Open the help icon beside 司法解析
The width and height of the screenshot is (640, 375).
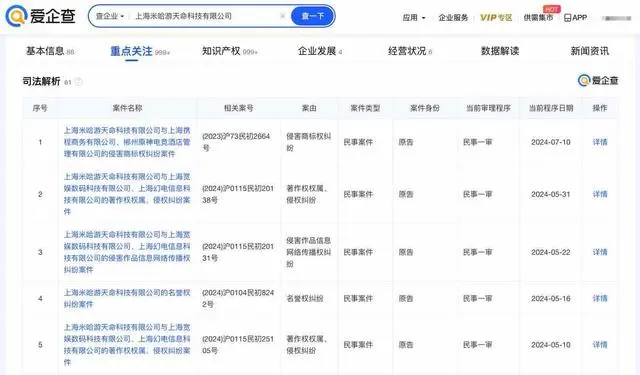(x=78, y=82)
